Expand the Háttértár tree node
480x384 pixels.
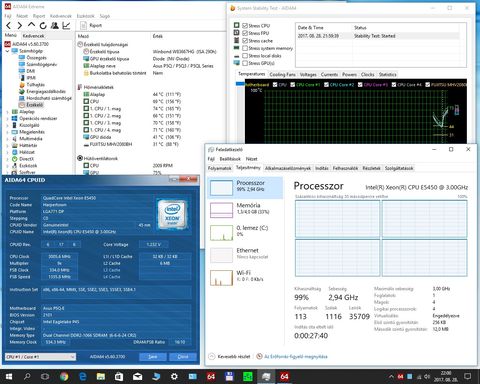(x=7, y=145)
